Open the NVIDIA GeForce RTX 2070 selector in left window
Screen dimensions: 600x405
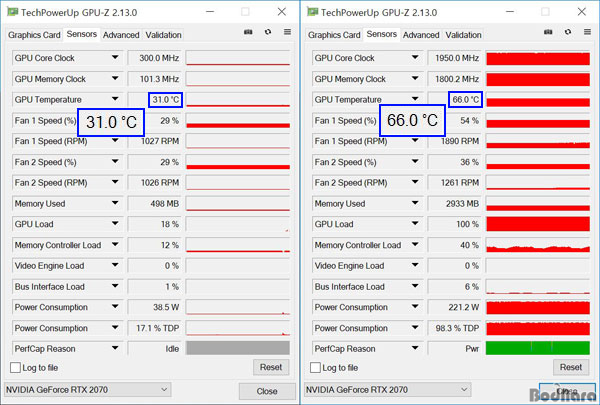[88, 390]
